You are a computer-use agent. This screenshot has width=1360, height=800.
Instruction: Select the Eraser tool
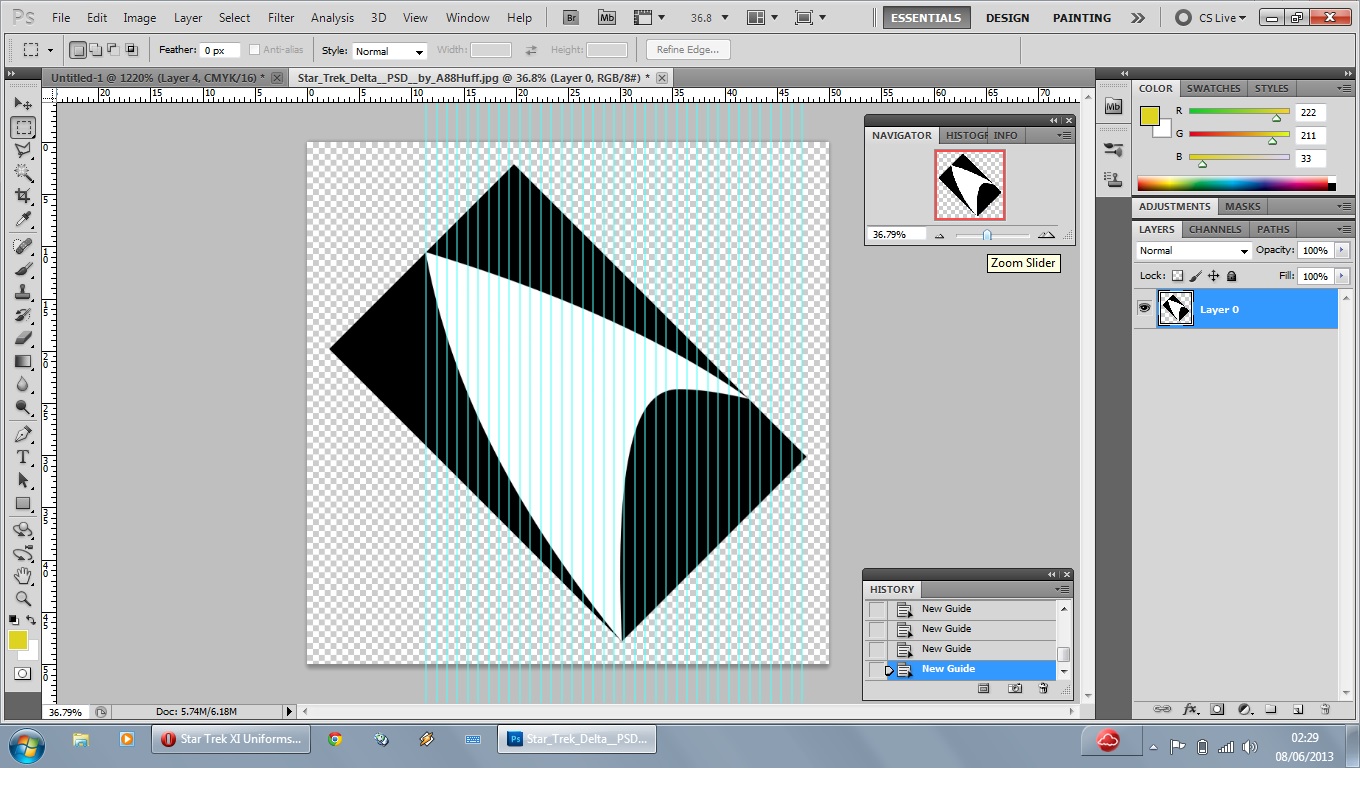pos(23,338)
